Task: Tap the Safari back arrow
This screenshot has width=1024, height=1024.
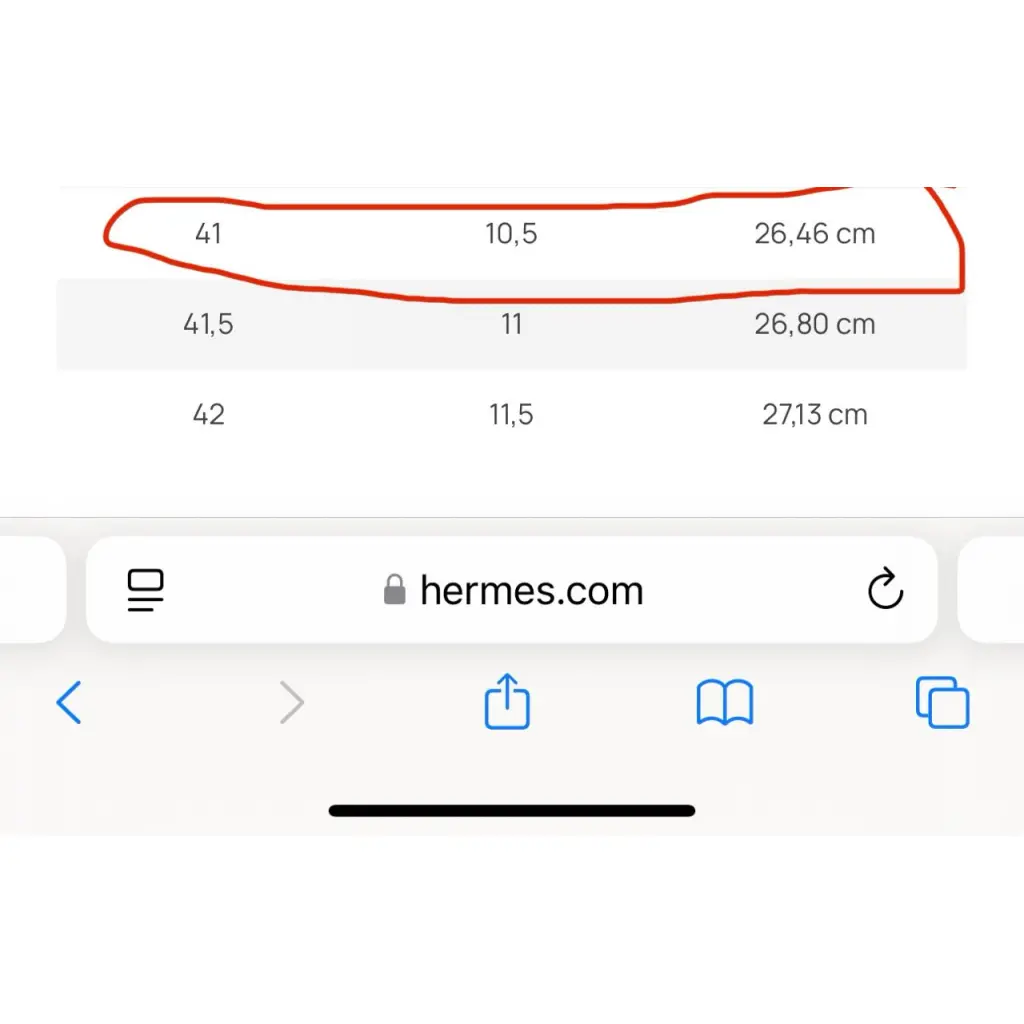Action: coord(69,703)
